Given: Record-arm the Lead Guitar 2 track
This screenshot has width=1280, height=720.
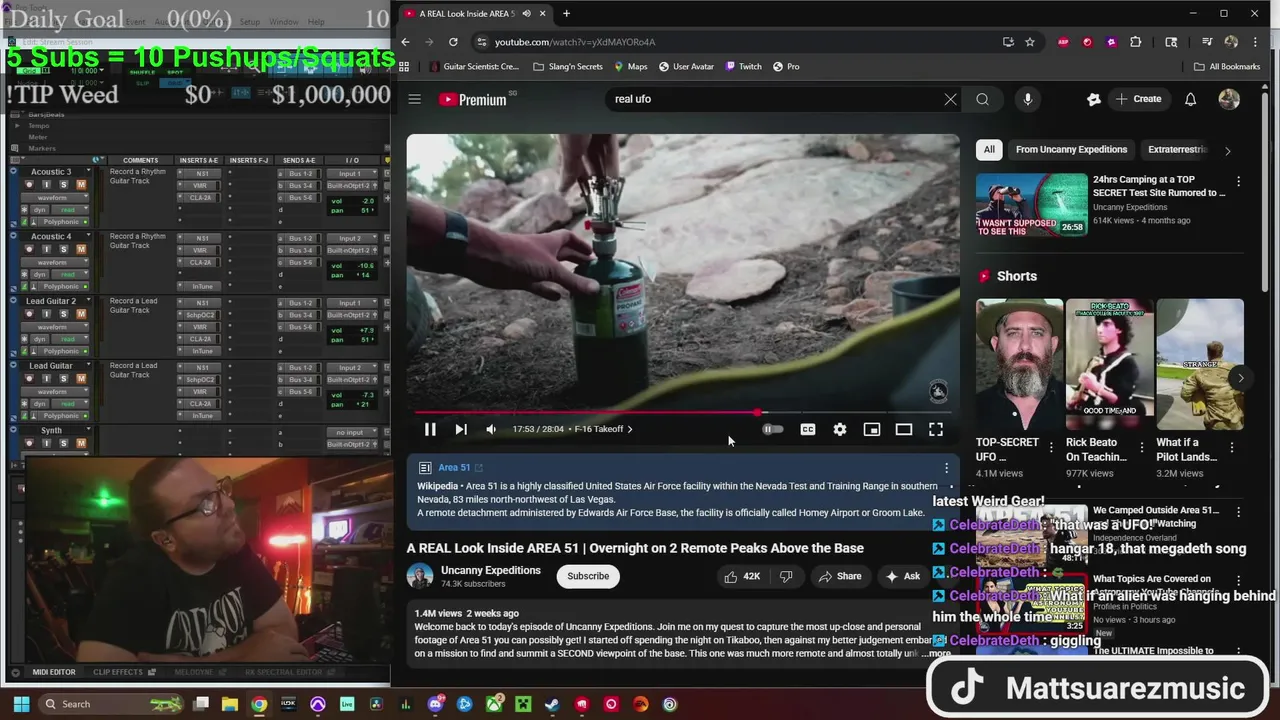Looking at the screenshot, I should tap(31, 313).
